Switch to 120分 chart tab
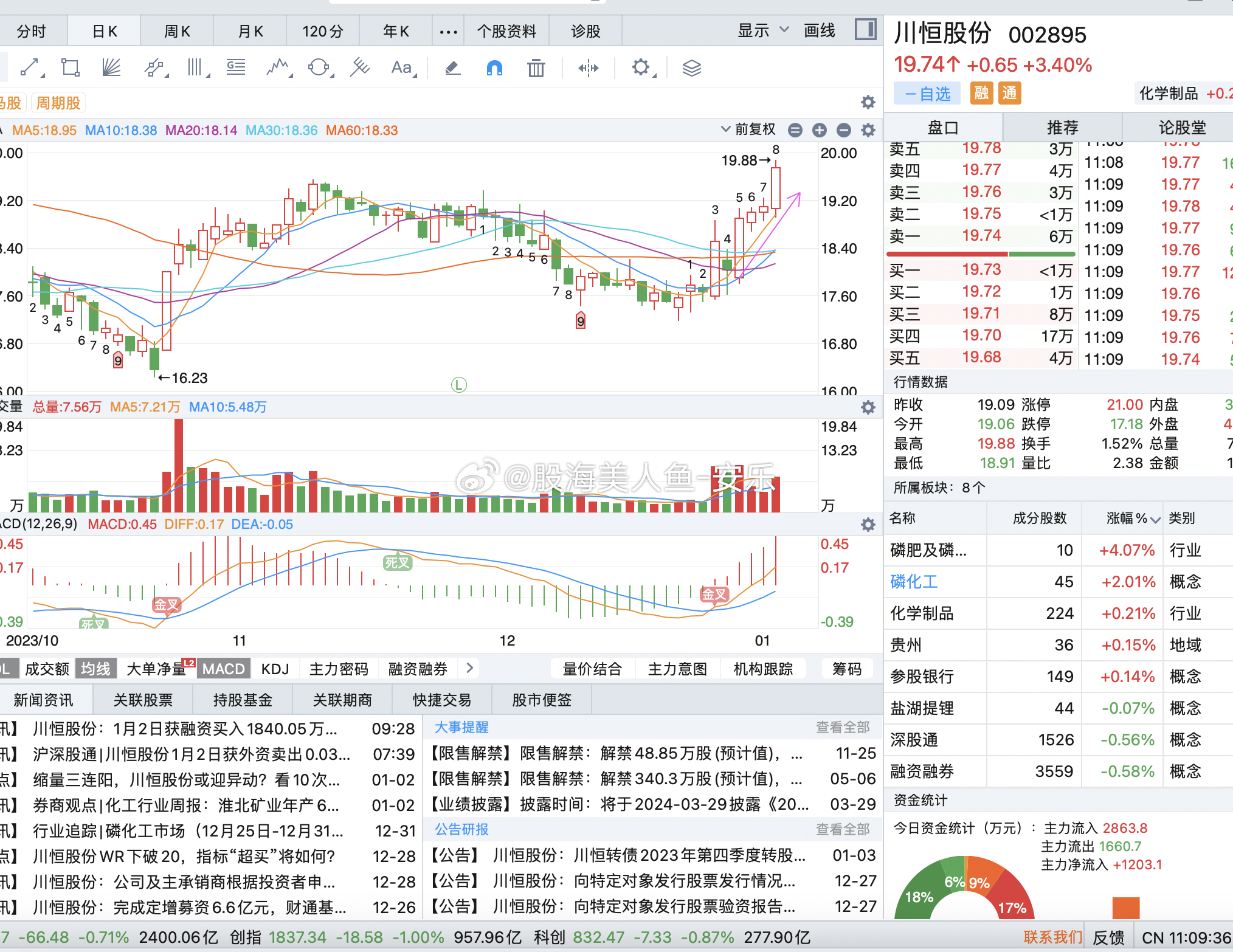The height and width of the screenshot is (952, 1233). click(x=323, y=31)
